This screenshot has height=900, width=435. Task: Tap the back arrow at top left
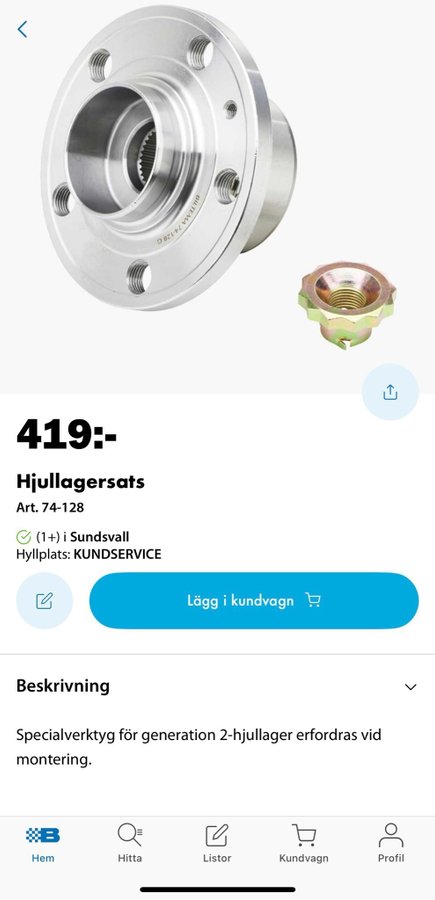pyautogui.click(x=22, y=29)
